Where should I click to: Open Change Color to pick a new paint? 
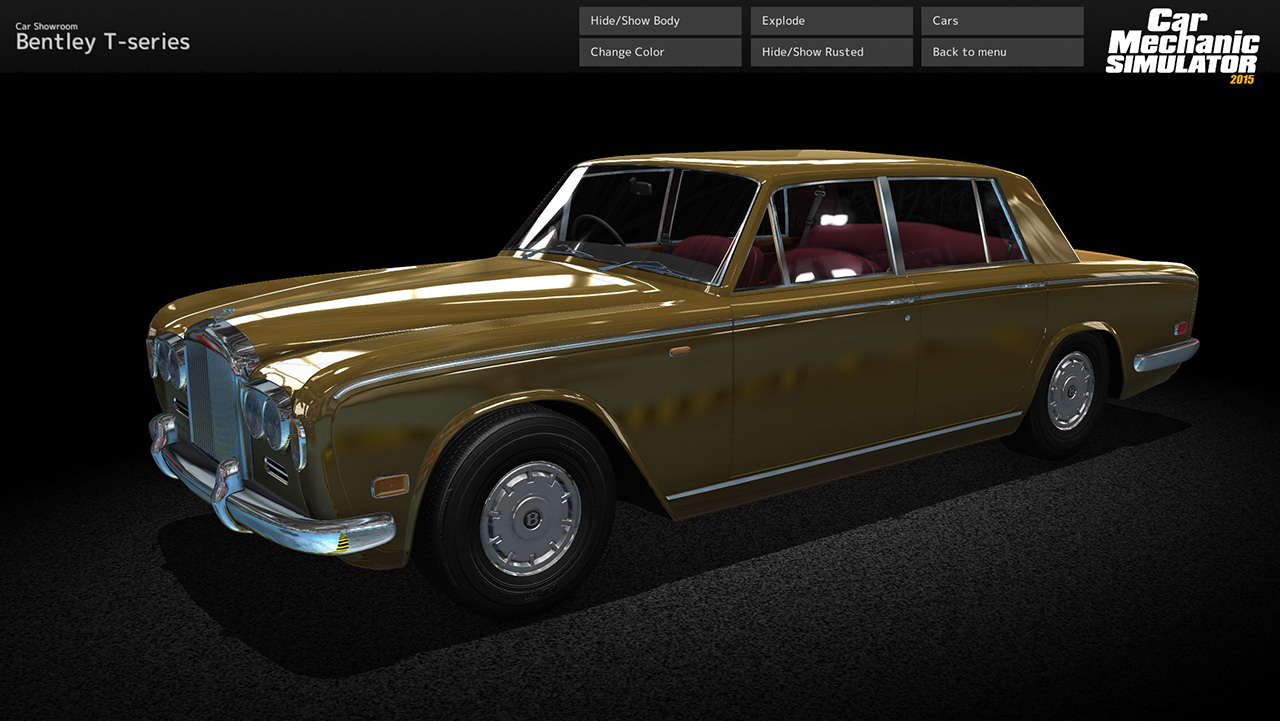point(659,51)
